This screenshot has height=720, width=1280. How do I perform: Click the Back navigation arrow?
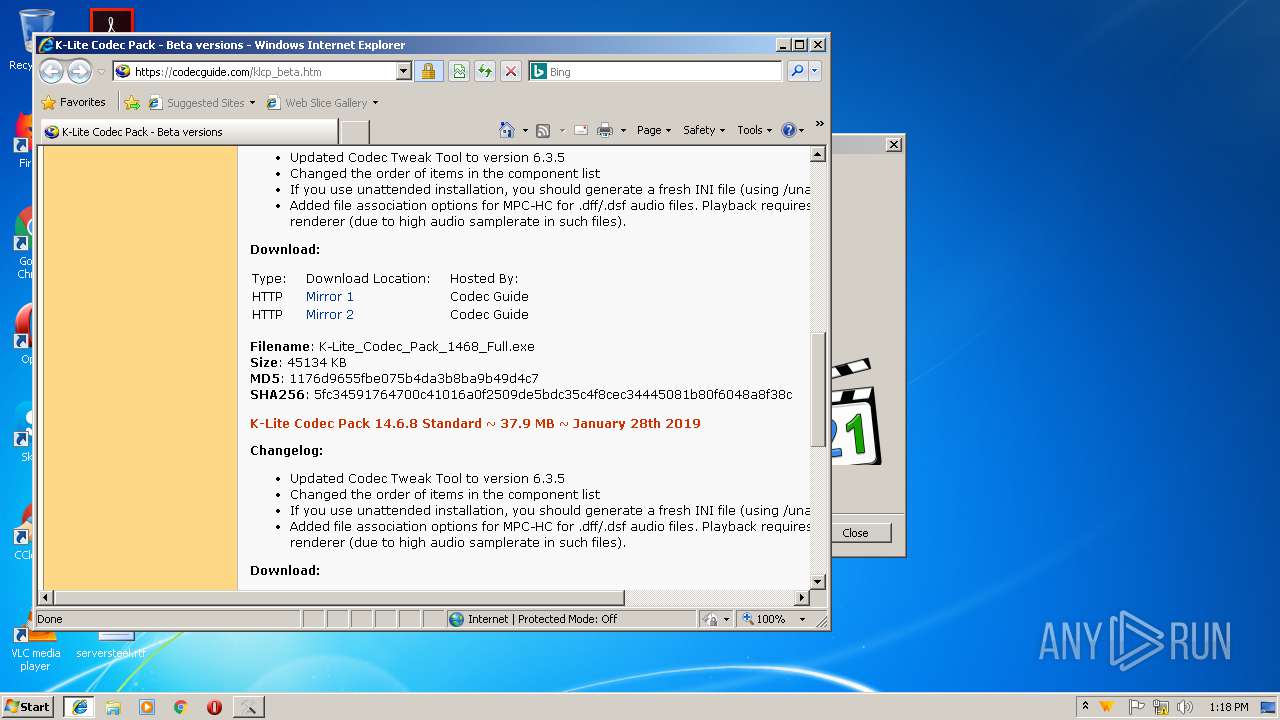[x=52, y=71]
